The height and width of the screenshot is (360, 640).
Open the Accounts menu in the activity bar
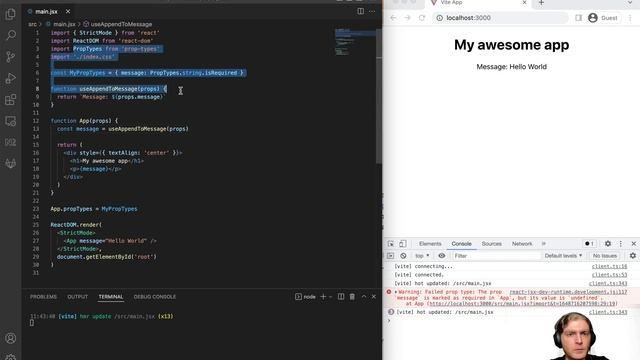point(11,338)
